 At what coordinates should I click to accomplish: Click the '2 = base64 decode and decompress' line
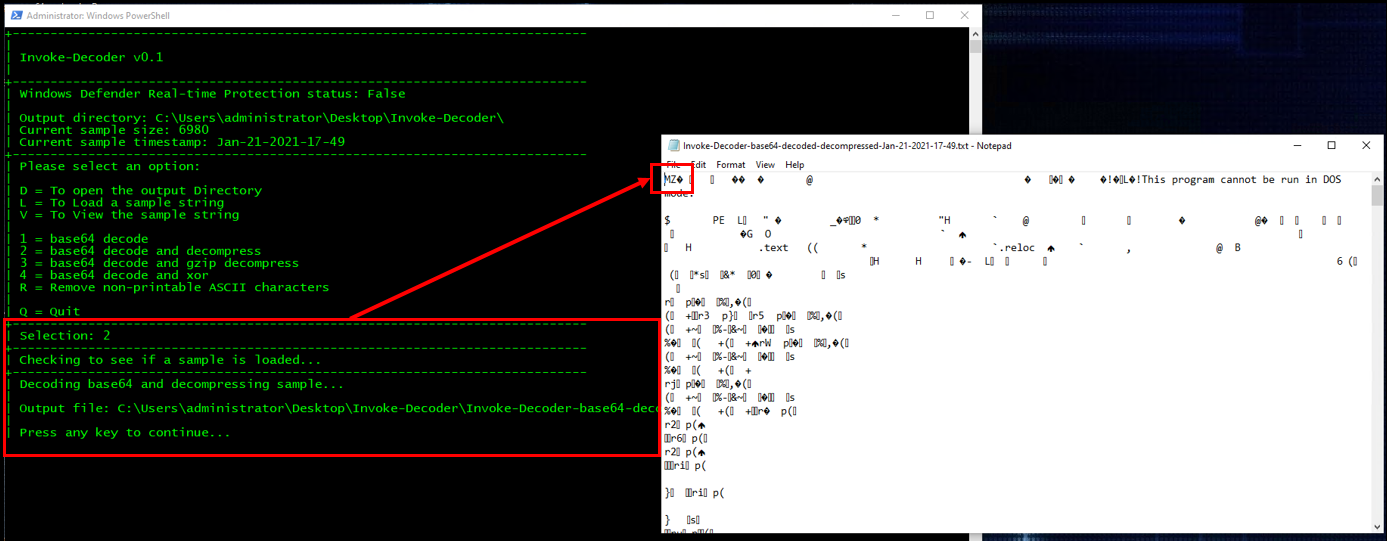tap(140, 251)
